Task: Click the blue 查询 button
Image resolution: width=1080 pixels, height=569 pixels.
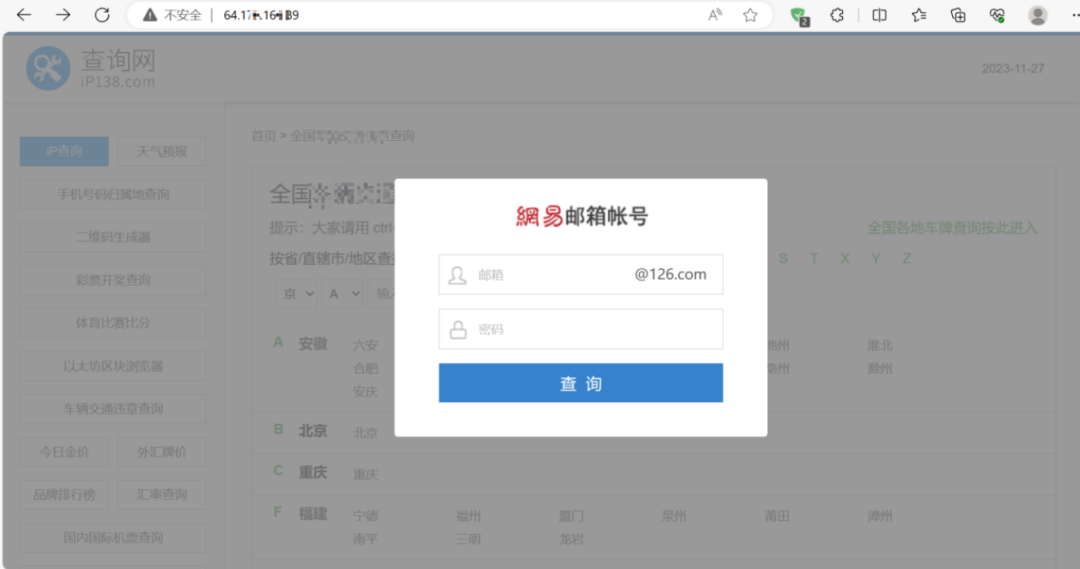Action: point(581,383)
